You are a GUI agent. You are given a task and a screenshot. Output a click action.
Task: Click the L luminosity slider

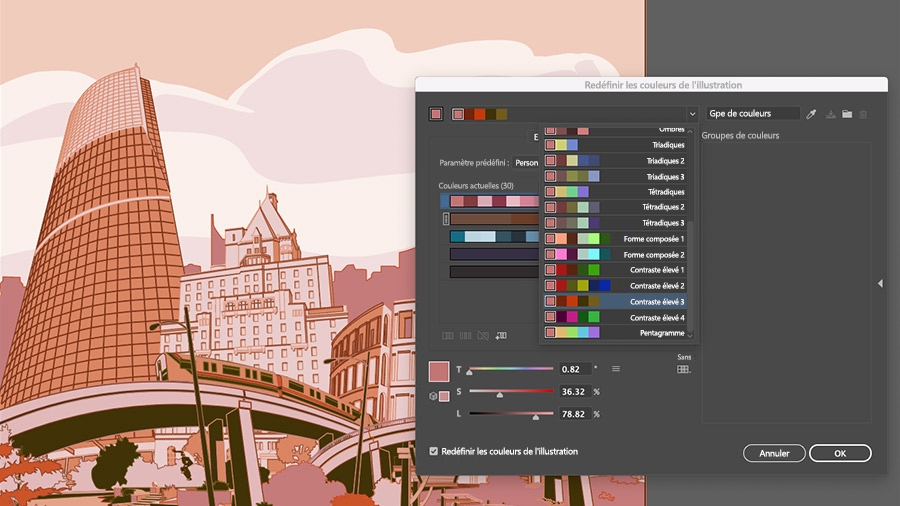[x=511, y=414]
